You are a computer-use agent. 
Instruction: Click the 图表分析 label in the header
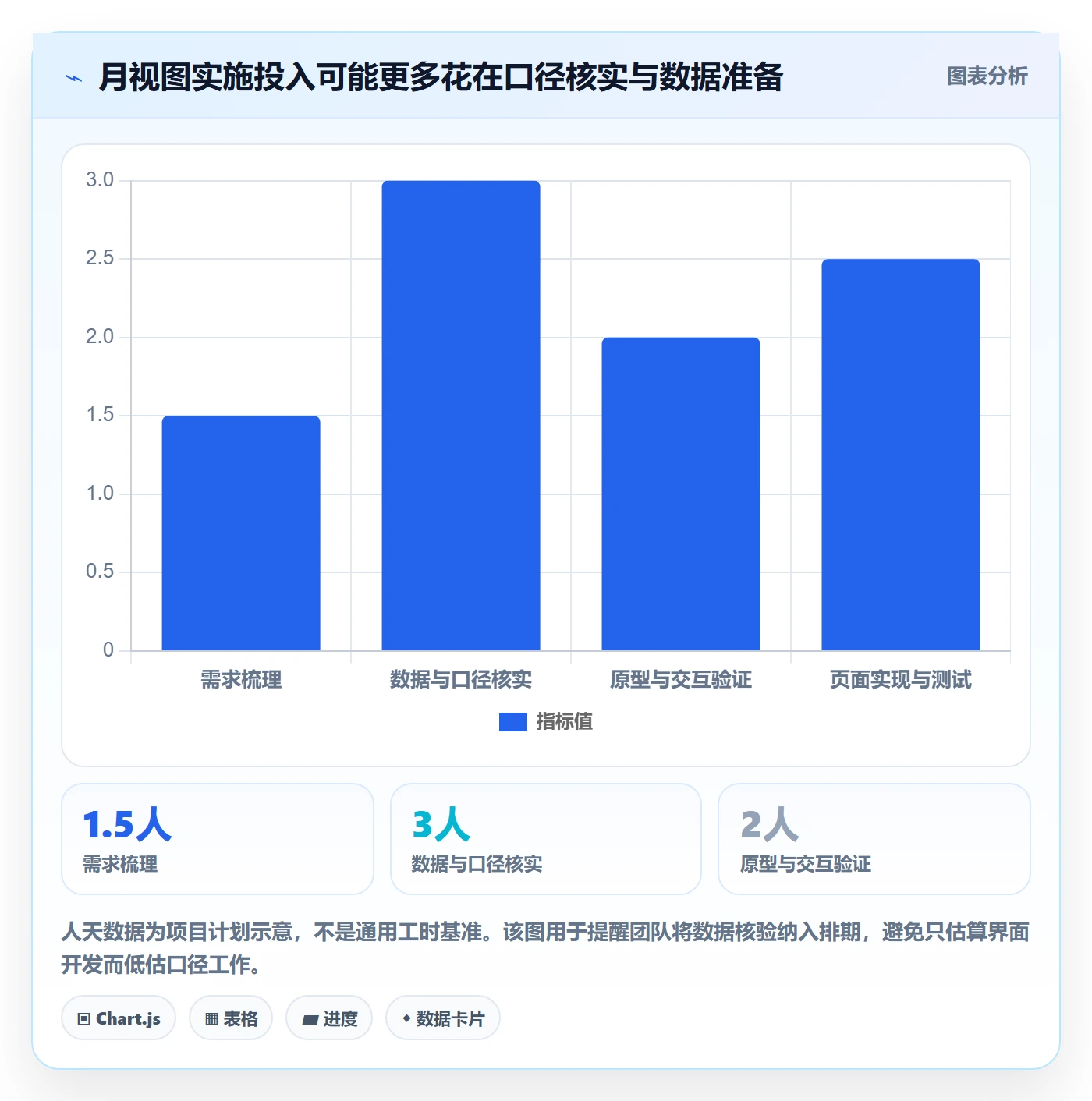tap(987, 76)
